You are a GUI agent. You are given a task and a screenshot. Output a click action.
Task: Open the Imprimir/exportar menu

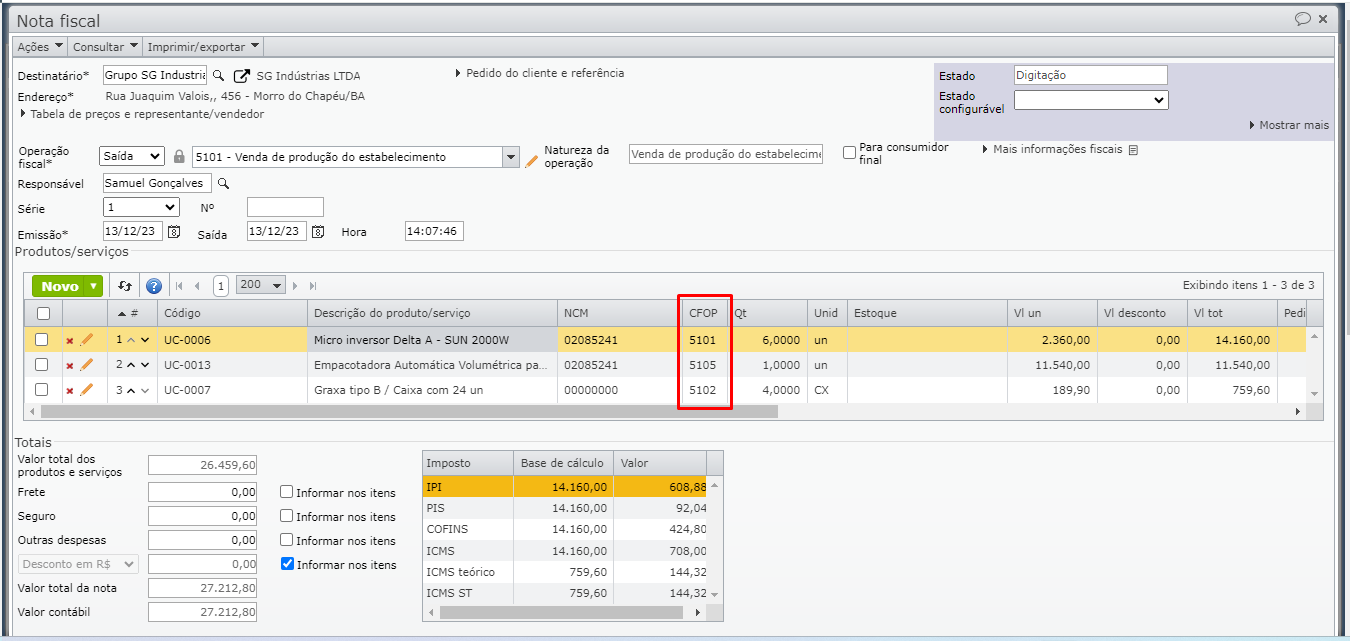click(203, 47)
